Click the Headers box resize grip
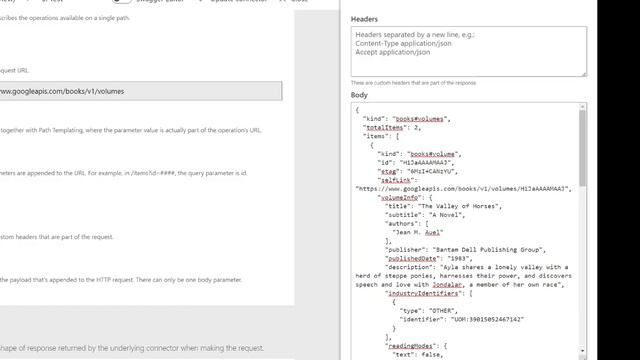 (584, 73)
